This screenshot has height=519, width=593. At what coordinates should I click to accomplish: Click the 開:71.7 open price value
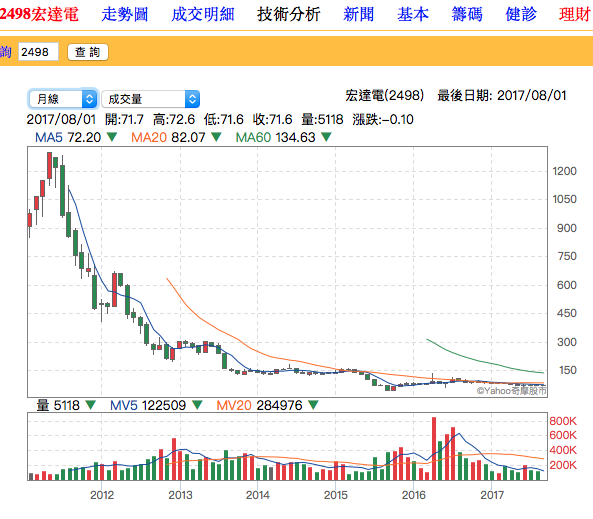tap(124, 120)
